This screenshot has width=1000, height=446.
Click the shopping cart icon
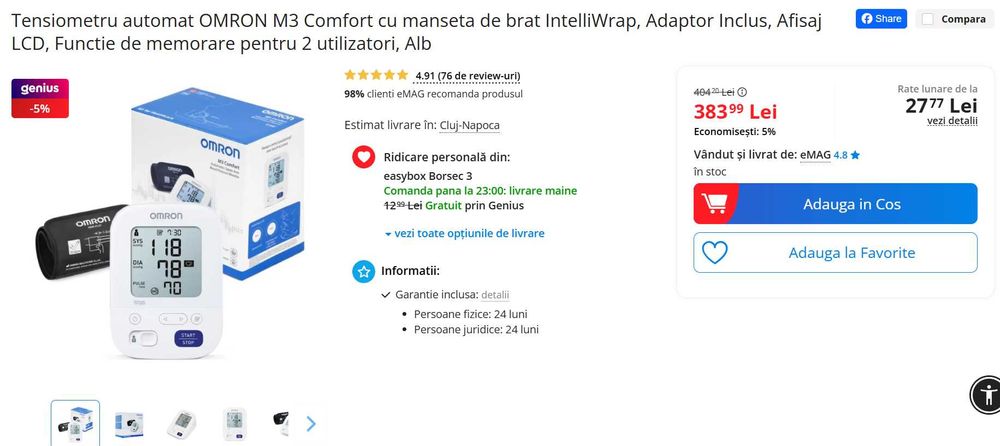pos(715,204)
